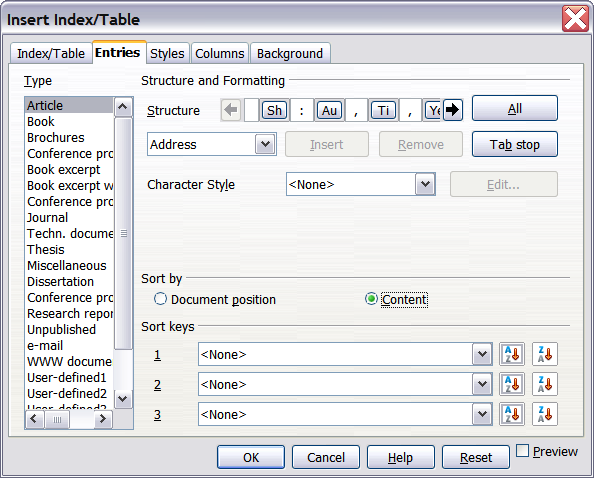Select Book in Type list
This screenshot has height=478, width=594.
[x=69, y=122]
